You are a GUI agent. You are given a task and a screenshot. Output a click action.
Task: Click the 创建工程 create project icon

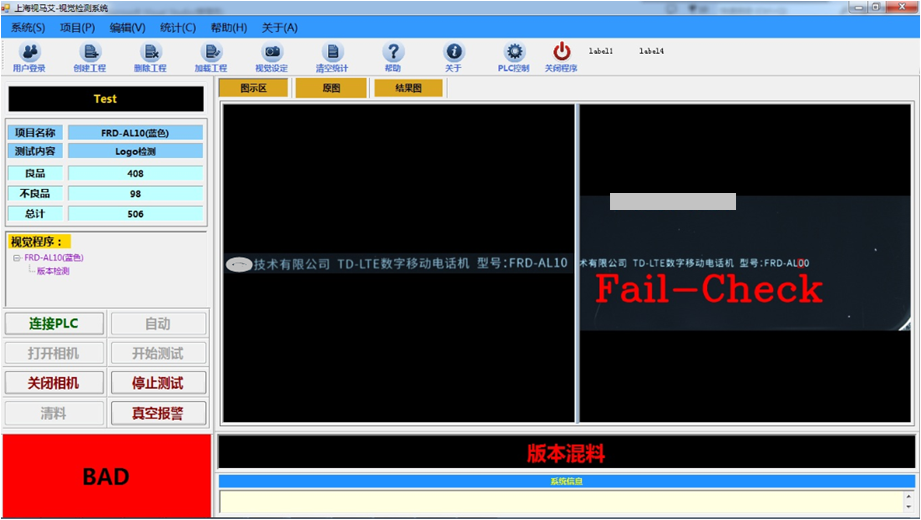pos(90,57)
